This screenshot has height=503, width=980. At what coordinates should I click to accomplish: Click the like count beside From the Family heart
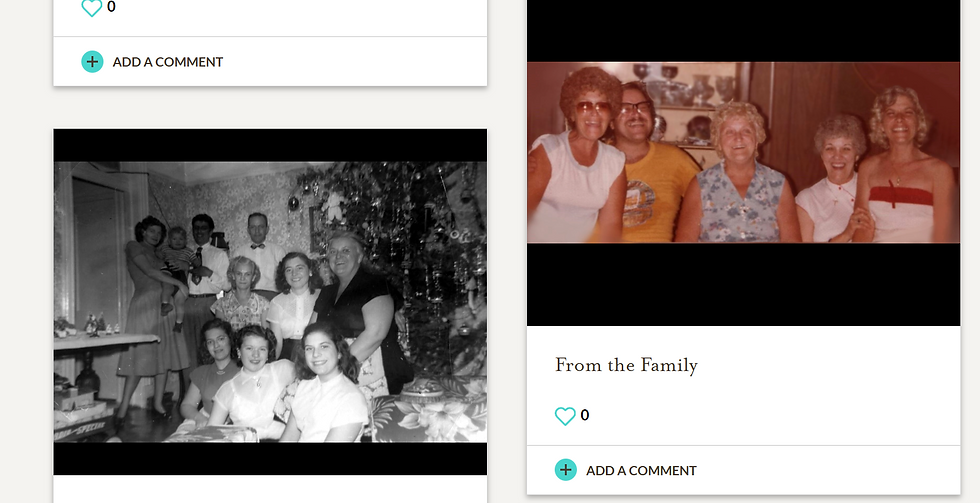click(584, 415)
